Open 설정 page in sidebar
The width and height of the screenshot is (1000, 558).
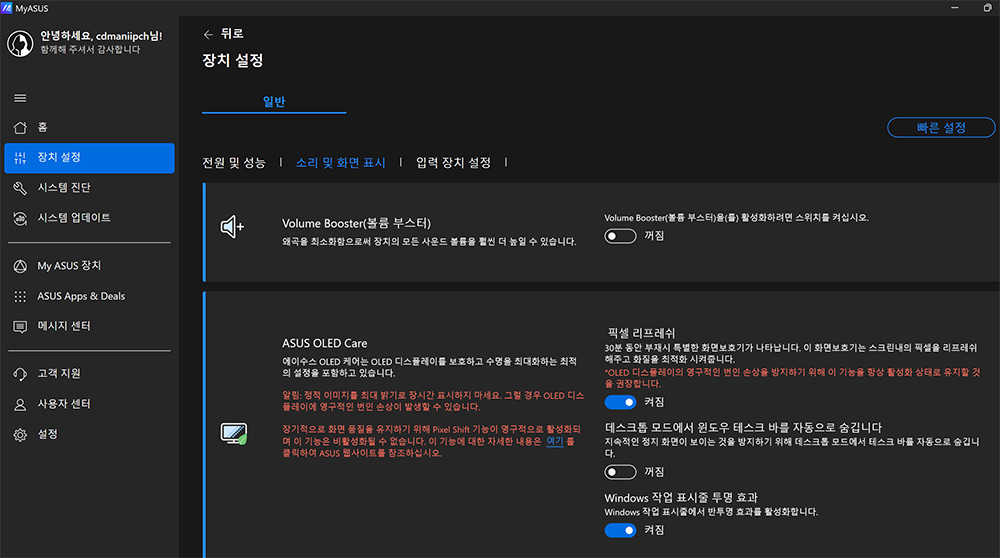click(x=89, y=434)
